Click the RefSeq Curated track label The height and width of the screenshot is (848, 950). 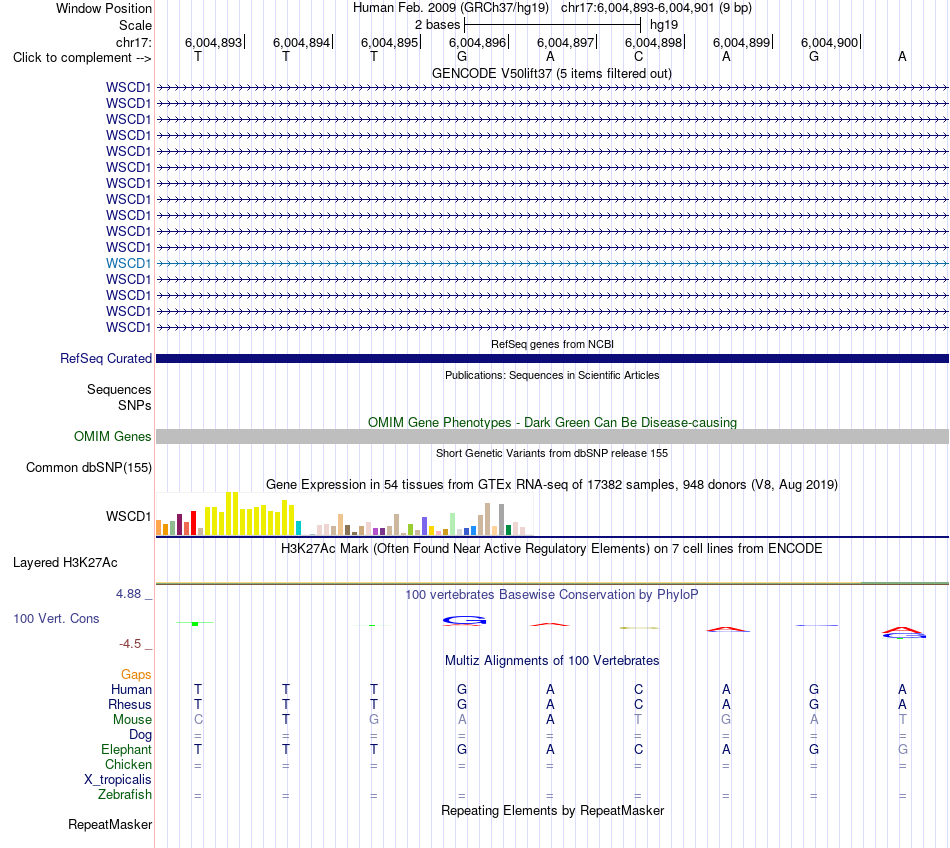[x=106, y=359]
